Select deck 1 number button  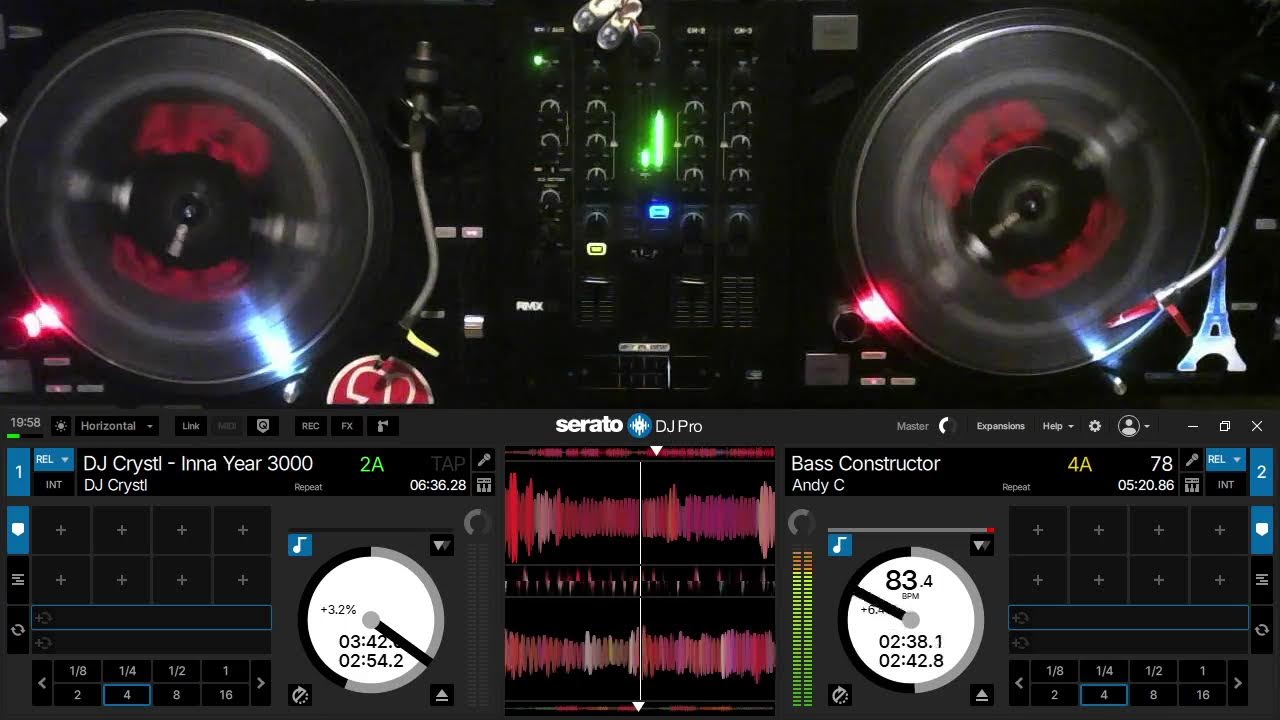tap(18, 473)
